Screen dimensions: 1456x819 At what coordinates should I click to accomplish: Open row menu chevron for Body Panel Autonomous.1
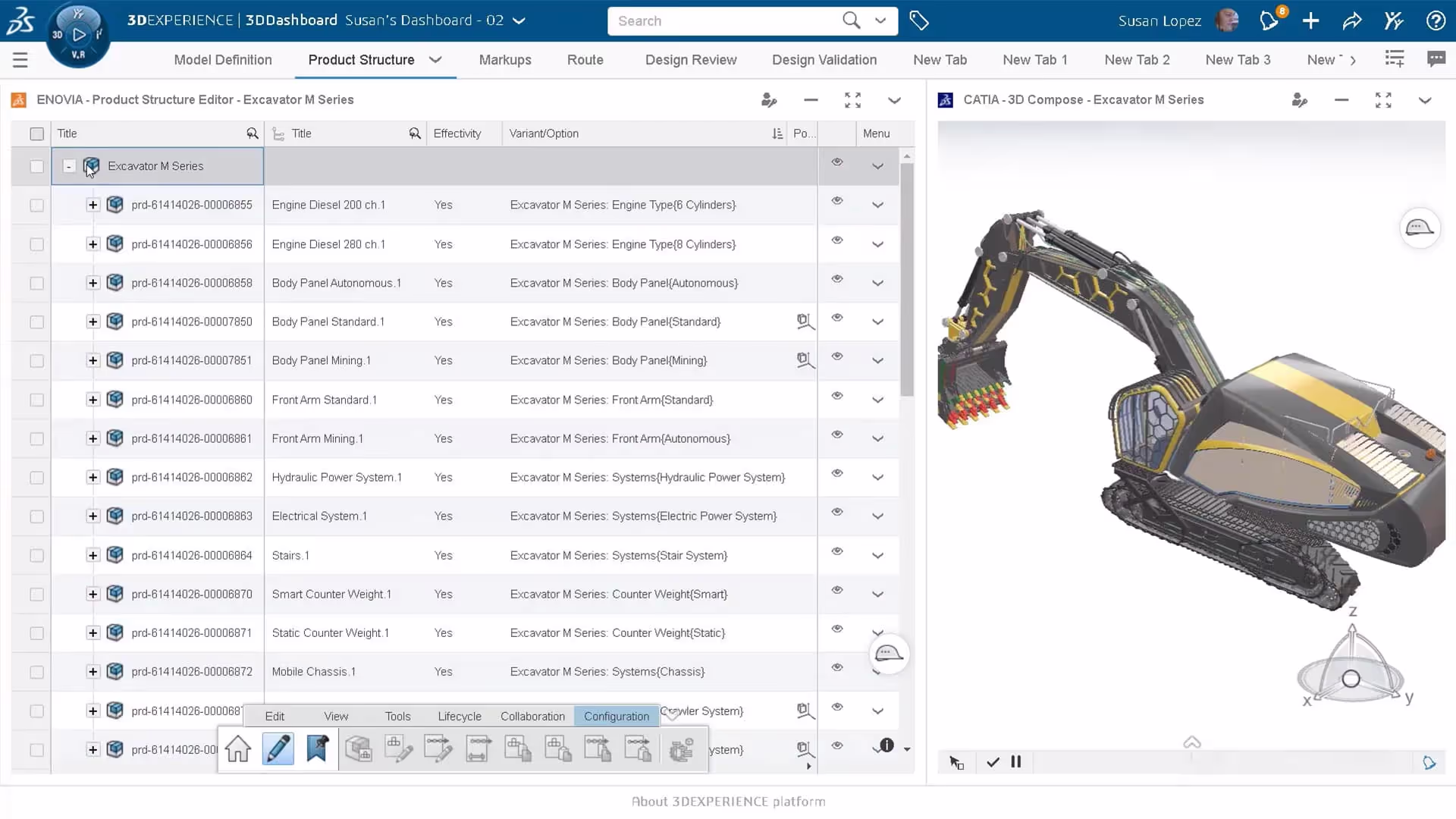[877, 283]
